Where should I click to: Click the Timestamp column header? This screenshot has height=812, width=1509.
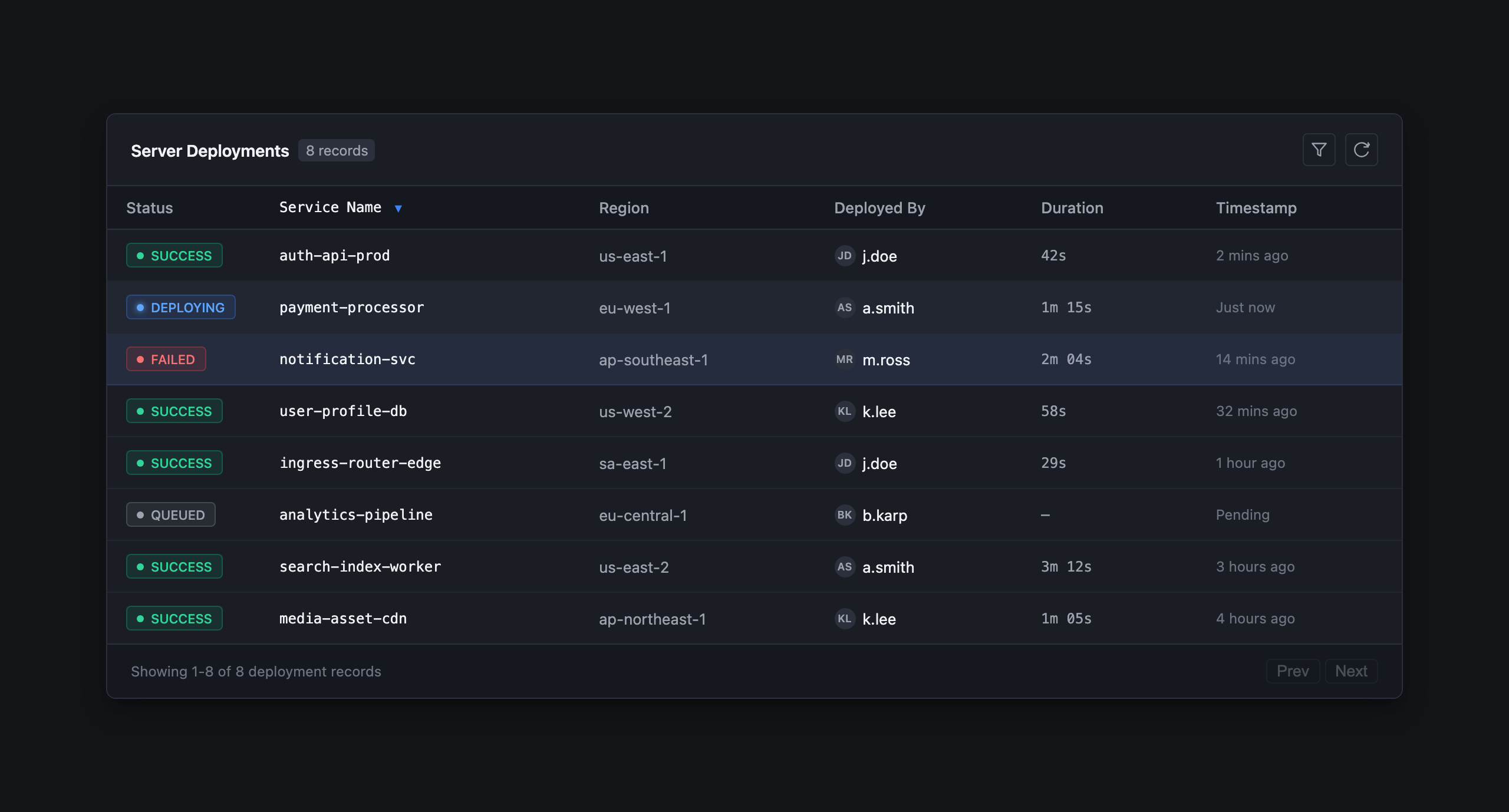pyautogui.click(x=1256, y=208)
